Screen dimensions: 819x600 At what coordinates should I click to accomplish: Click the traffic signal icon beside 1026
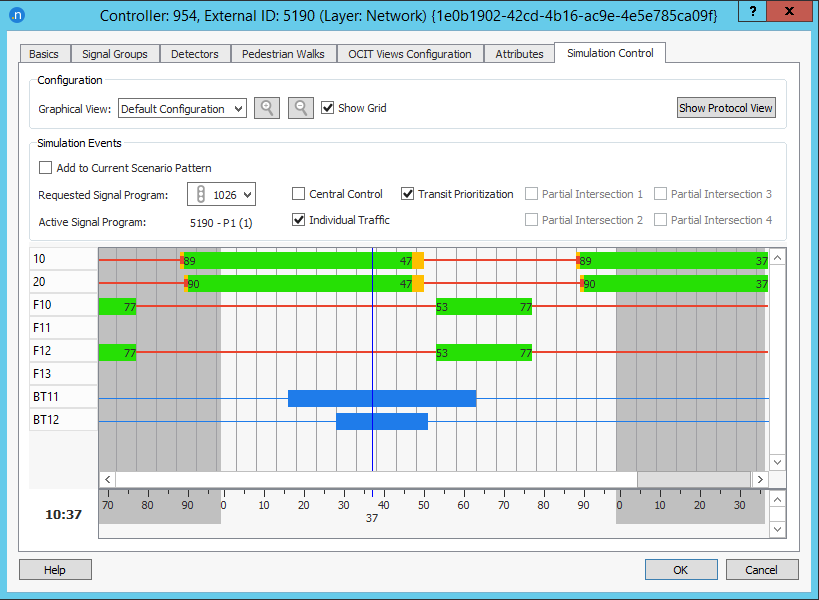point(200,194)
